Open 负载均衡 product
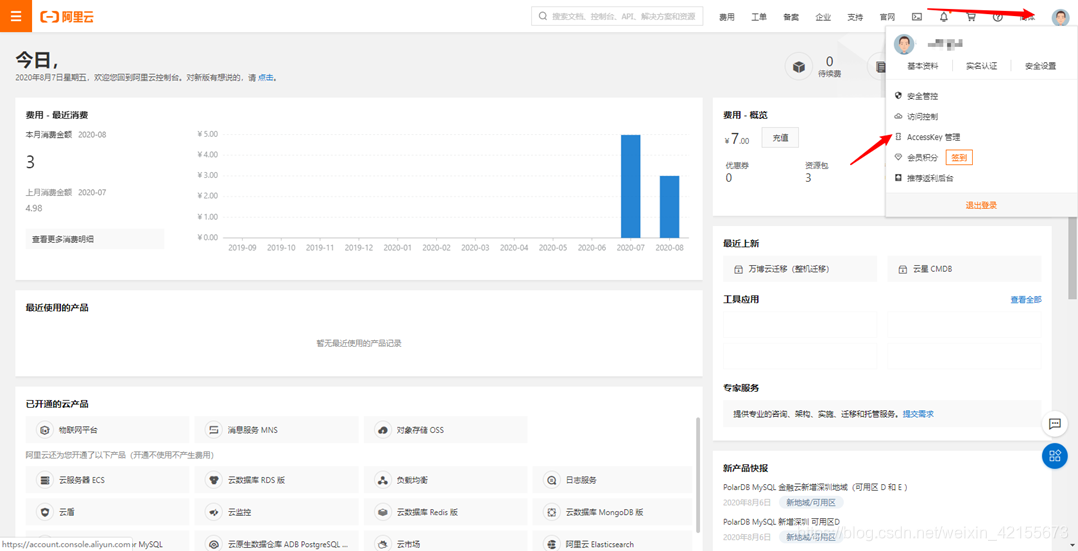This screenshot has width=1078, height=551. 446,479
